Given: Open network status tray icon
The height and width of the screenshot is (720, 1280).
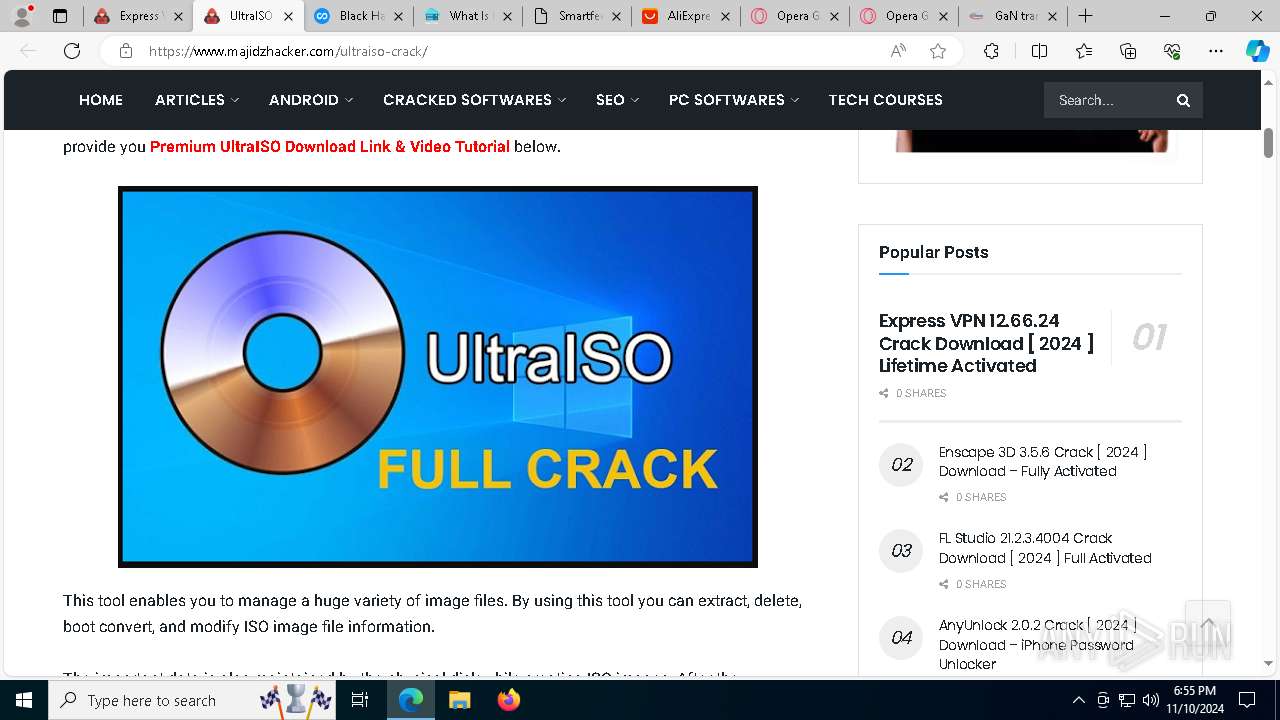Looking at the screenshot, I should pos(1127,700).
